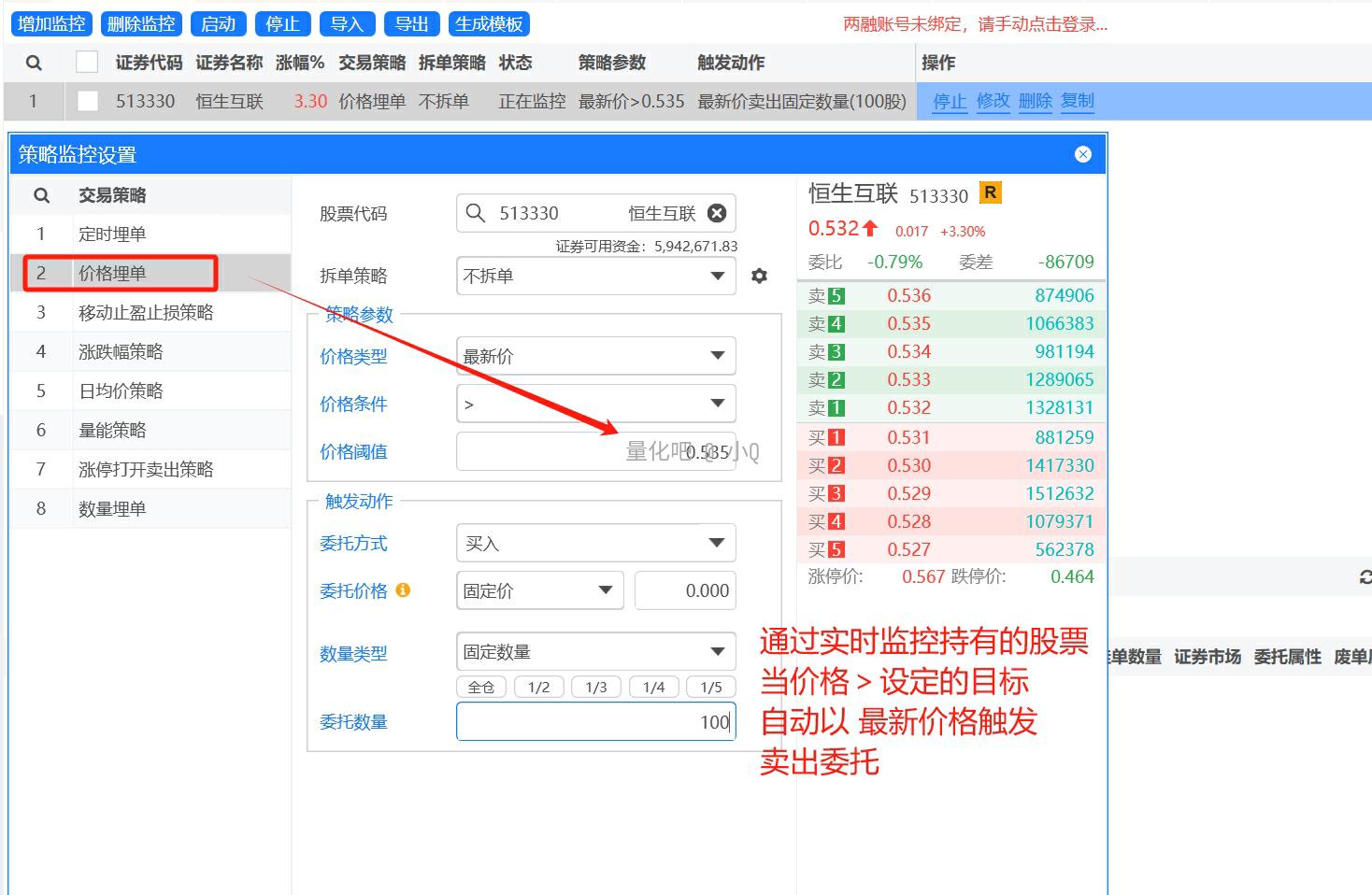Image resolution: width=1372 pixels, height=895 pixels.
Task: Click the 增加监控 button
Action: point(51,23)
